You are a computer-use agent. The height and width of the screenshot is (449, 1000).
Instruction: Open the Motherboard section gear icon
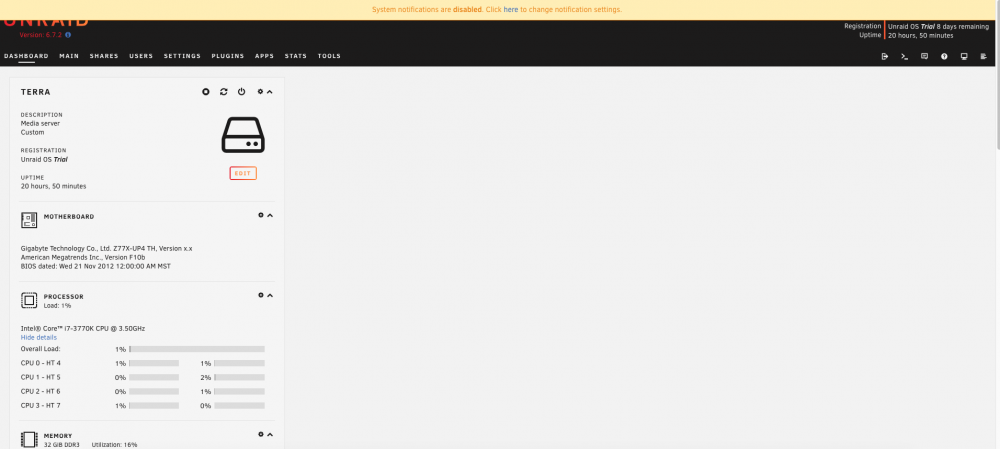tap(261, 216)
